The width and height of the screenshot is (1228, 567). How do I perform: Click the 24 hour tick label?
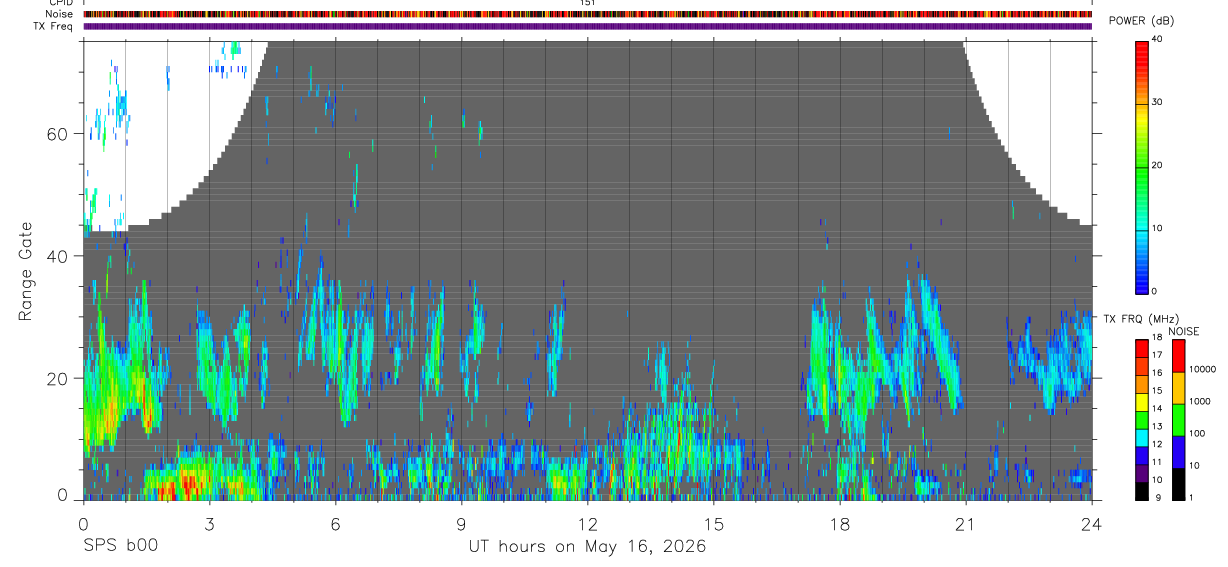(1092, 523)
